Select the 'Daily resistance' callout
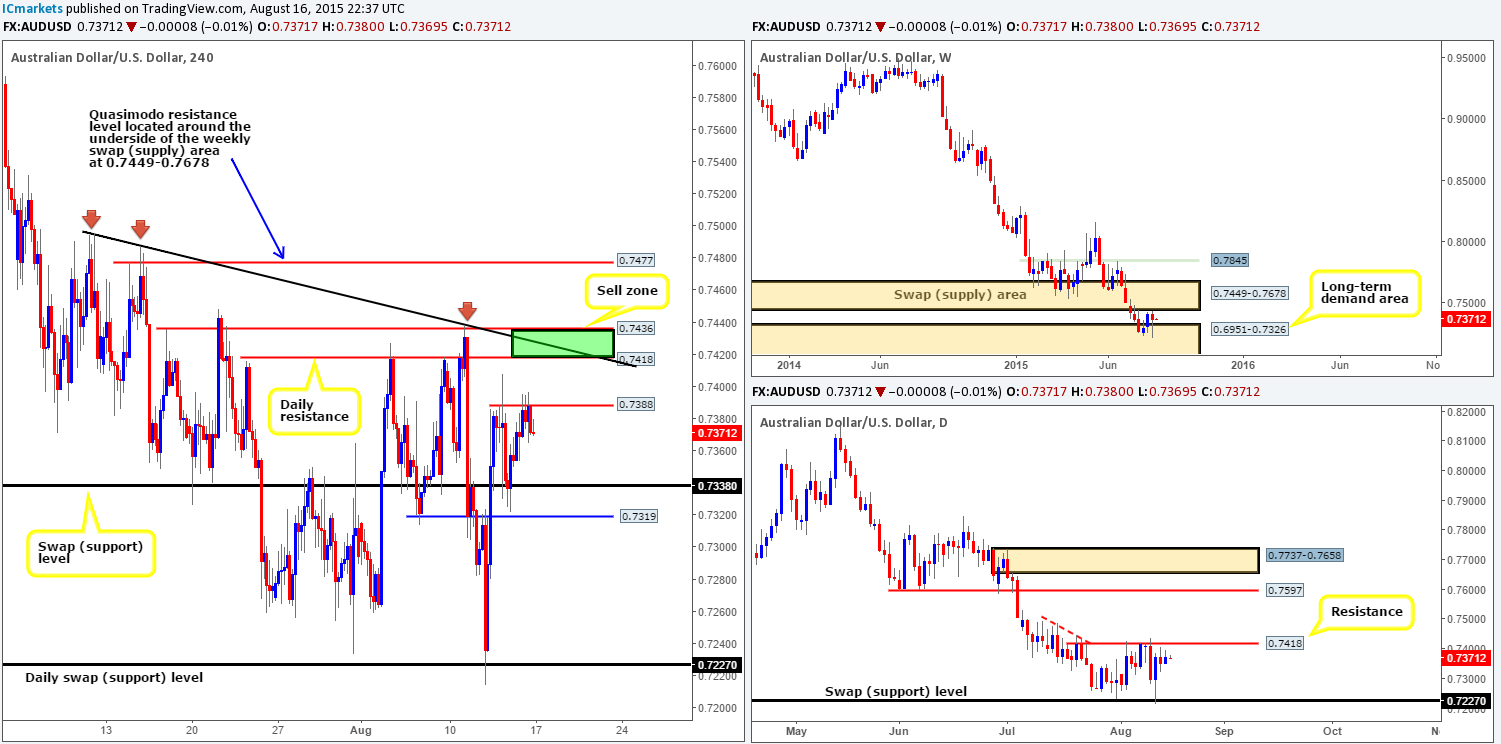Image resolution: width=1501 pixels, height=744 pixels. 314,410
